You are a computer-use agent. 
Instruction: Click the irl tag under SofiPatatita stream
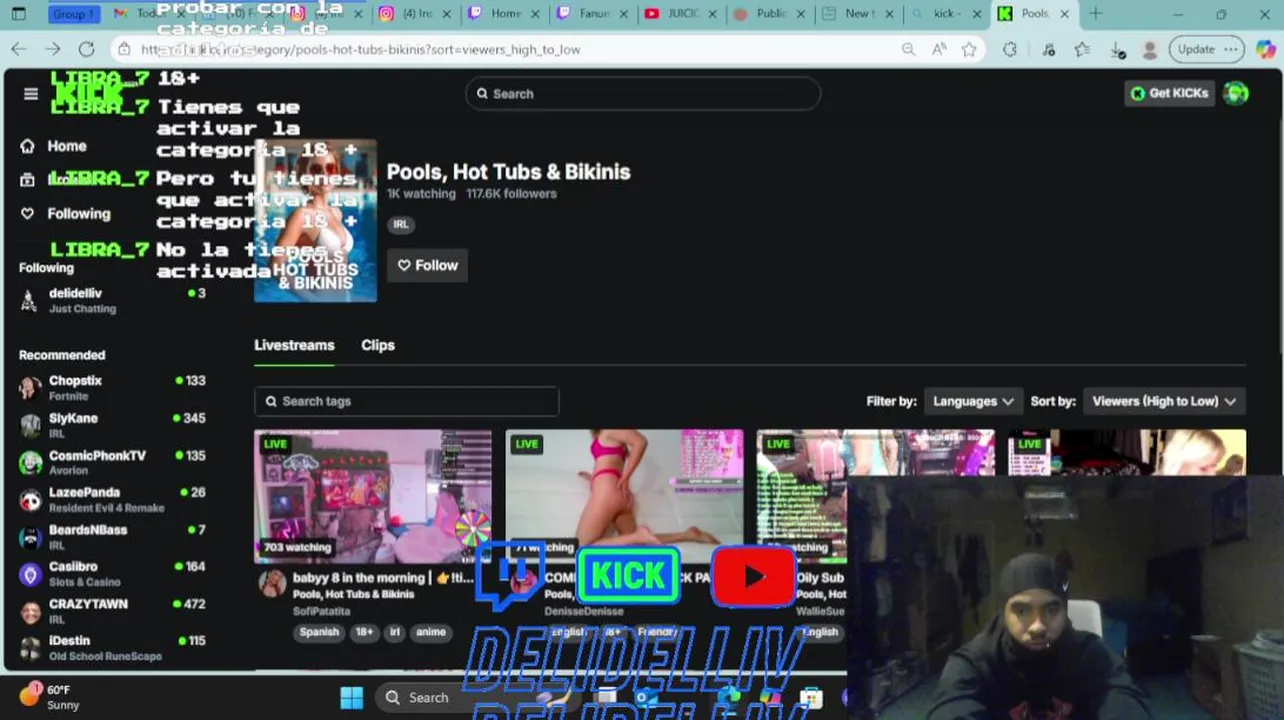394,632
